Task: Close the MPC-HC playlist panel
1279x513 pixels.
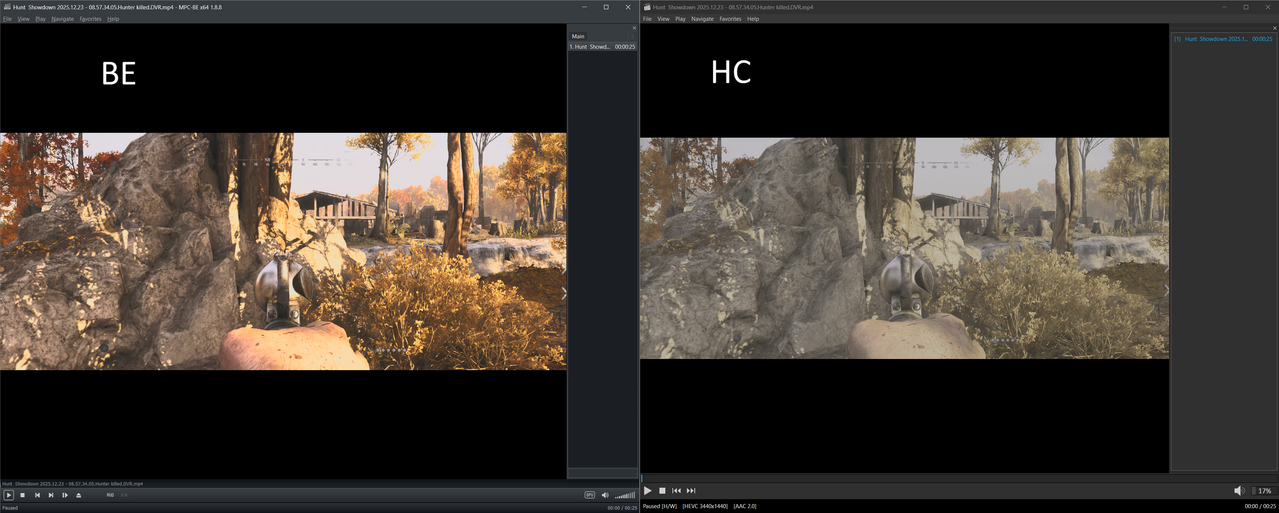Action: coord(1274,29)
